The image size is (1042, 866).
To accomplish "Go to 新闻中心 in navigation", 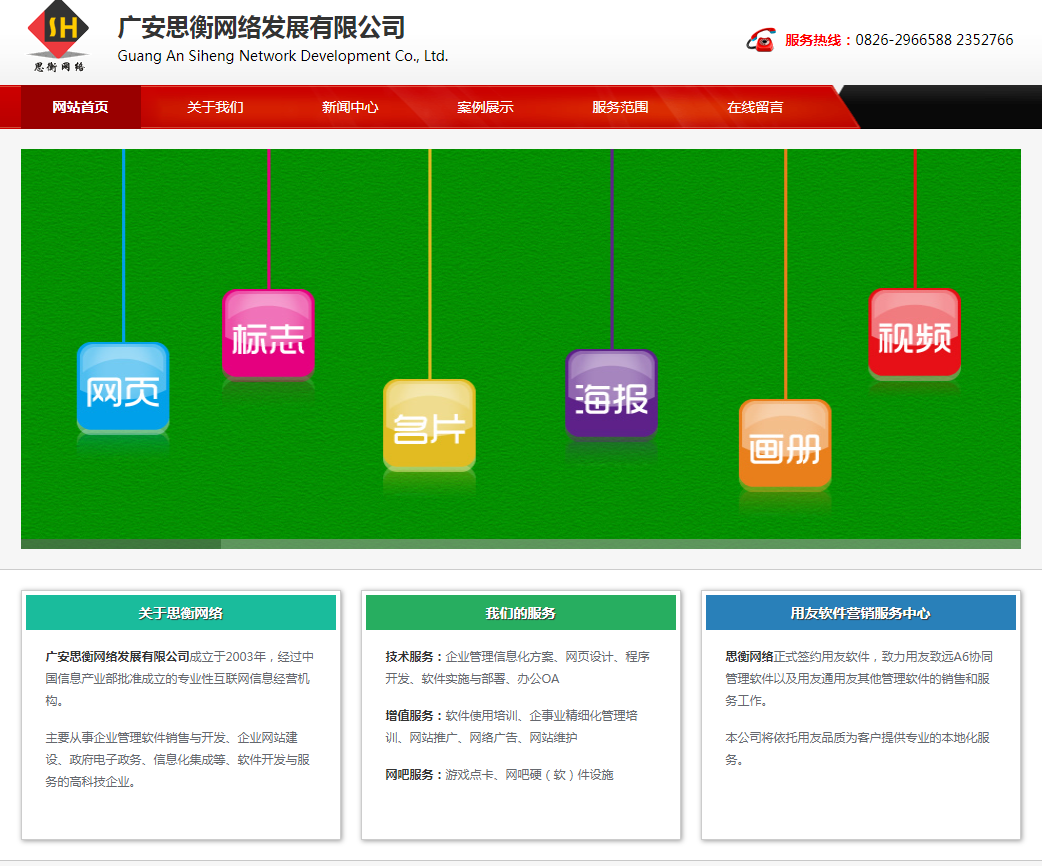I will 350,107.
